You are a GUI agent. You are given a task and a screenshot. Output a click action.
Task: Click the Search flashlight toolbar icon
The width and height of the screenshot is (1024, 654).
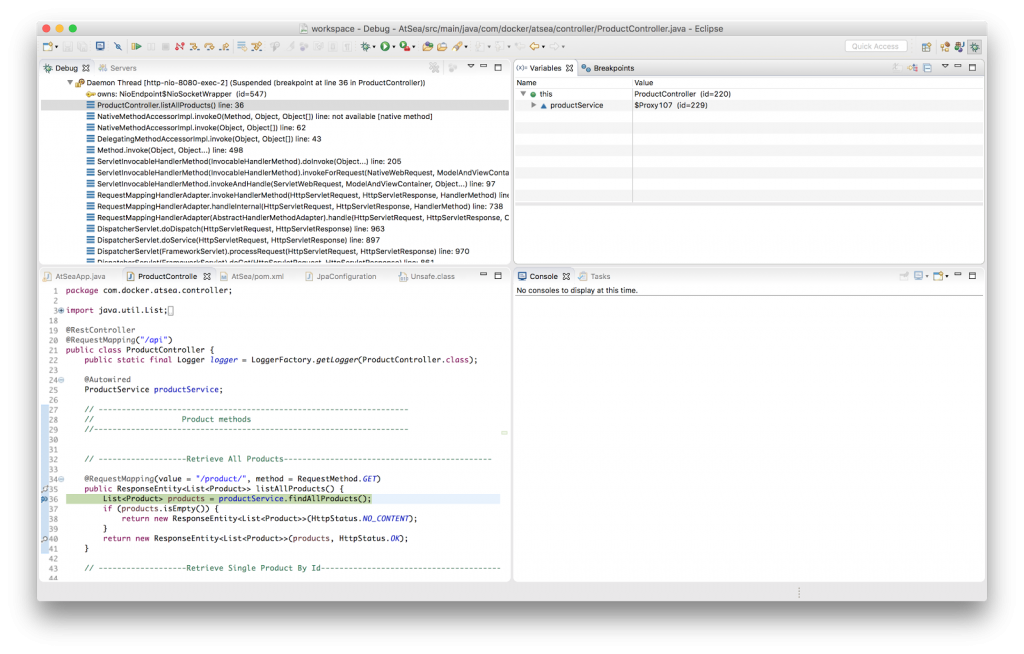(457, 45)
